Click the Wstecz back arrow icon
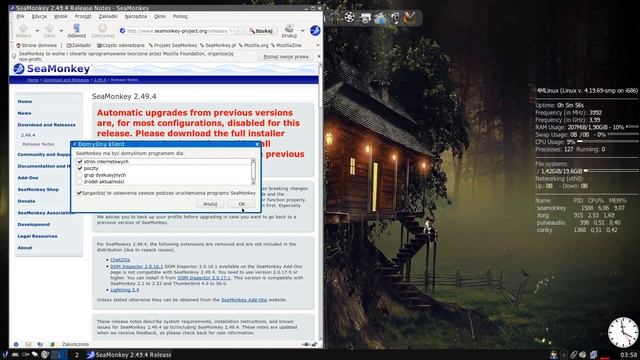Viewport: 640px width, 360px height. click(x=23, y=28)
